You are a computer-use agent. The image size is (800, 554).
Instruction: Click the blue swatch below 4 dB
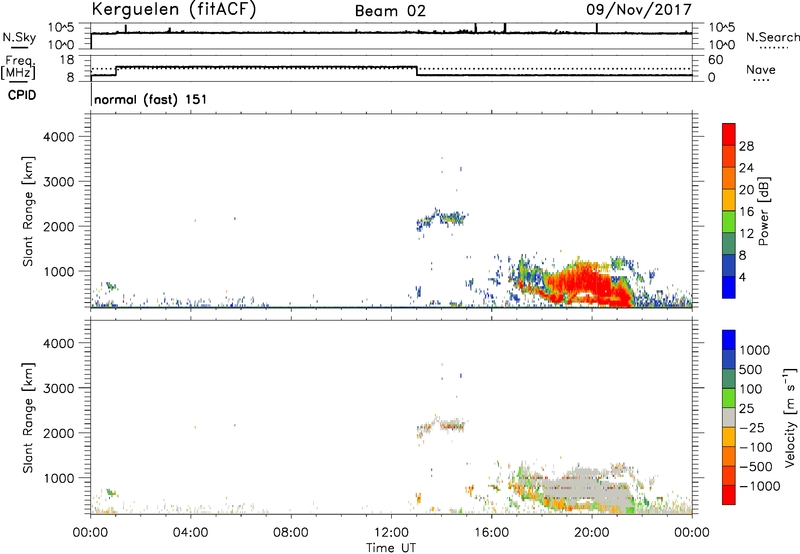point(729,287)
